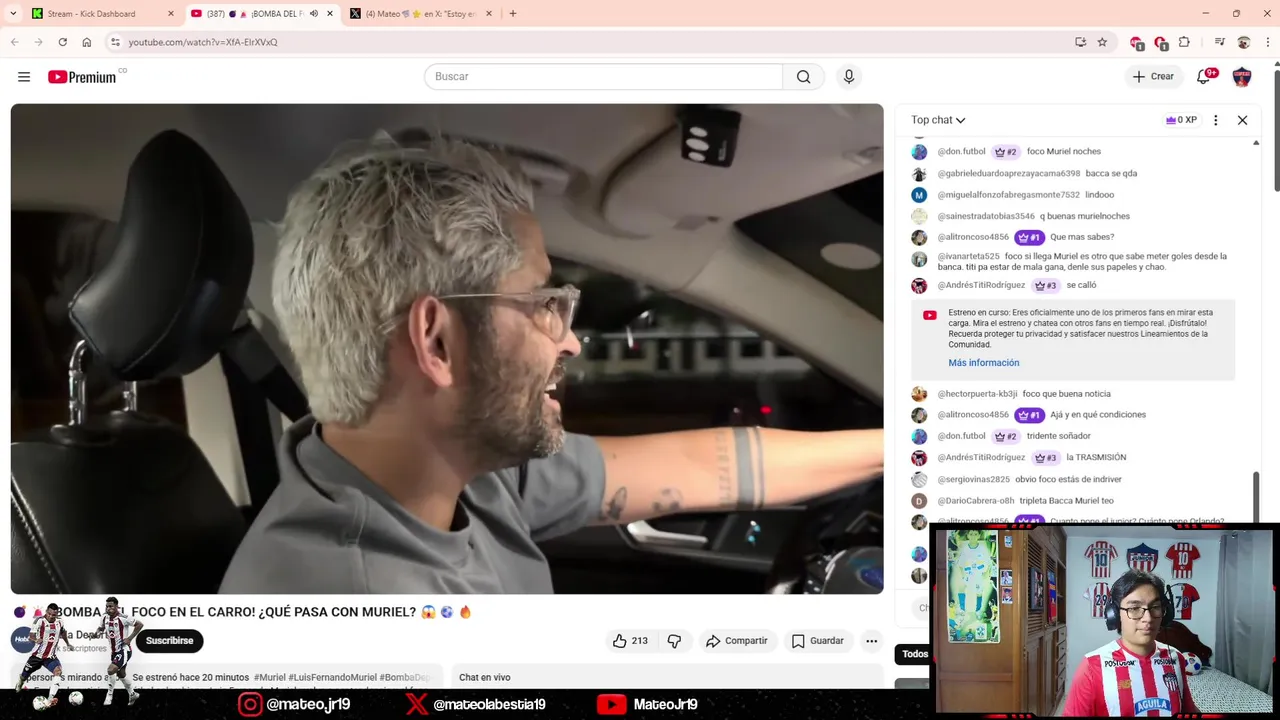Image resolution: width=1280 pixels, height=720 pixels.
Task: Click username @ivanarteta525
Action: point(968,257)
